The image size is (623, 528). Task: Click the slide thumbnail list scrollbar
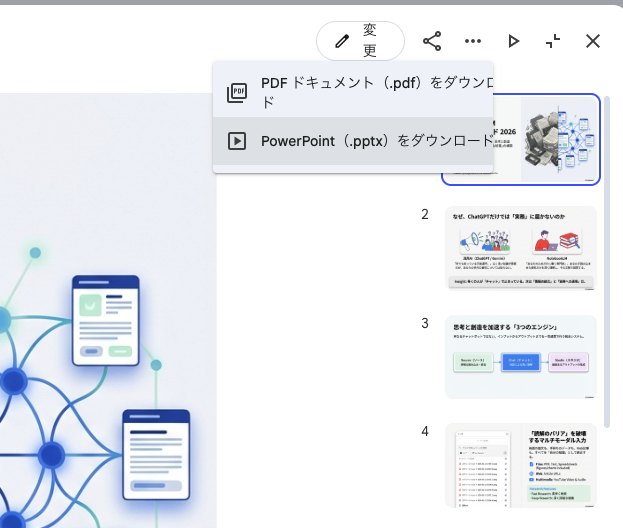607,262
